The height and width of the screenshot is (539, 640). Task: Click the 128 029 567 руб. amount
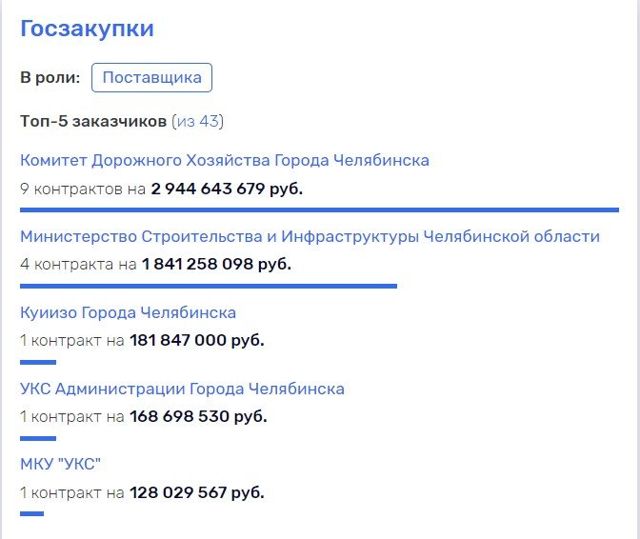(x=197, y=492)
